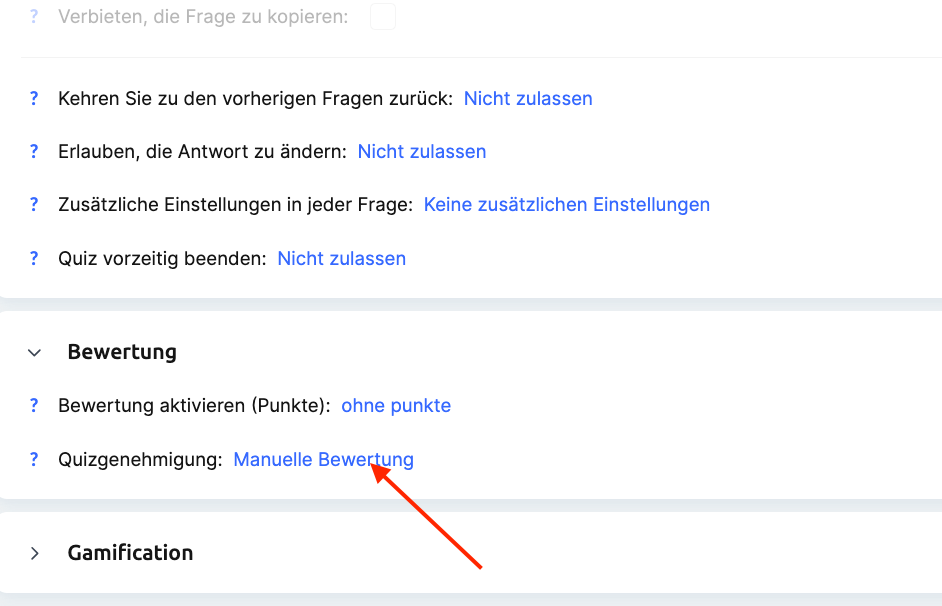Expand the Gamification section chevron
Screen dimensions: 942x606
point(35,553)
